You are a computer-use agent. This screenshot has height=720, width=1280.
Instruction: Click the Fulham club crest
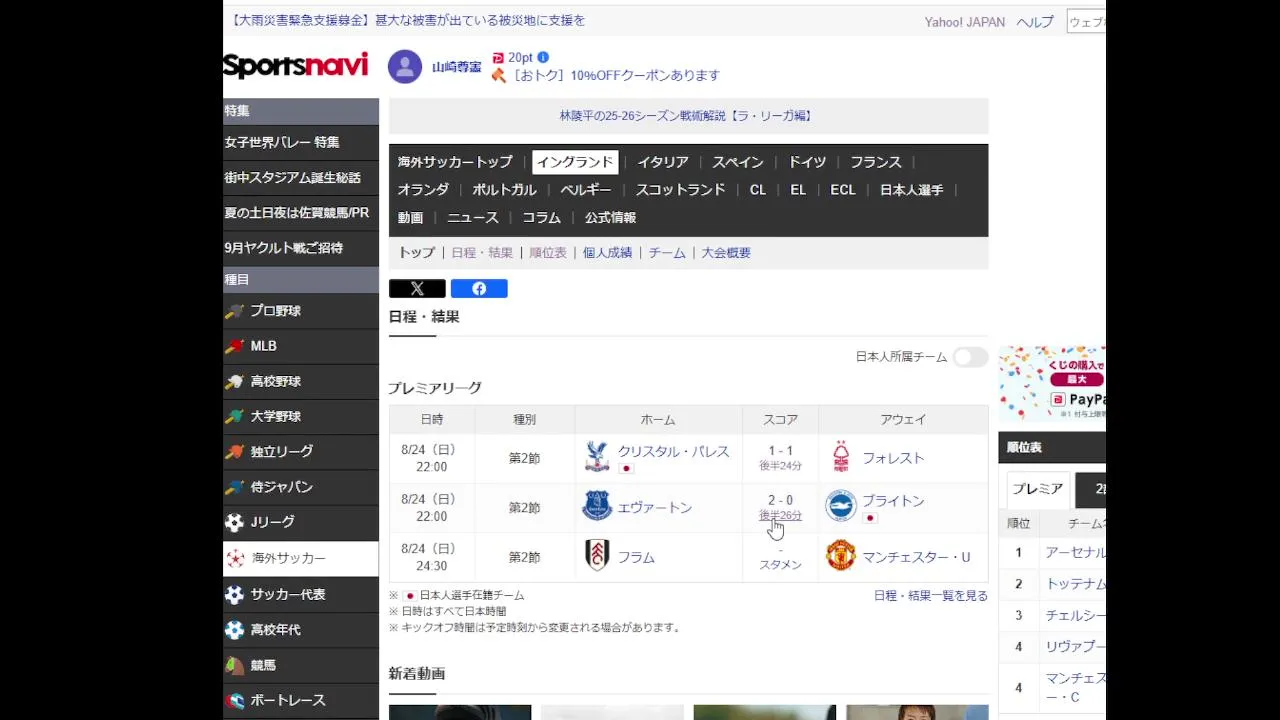pyautogui.click(x=597, y=555)
